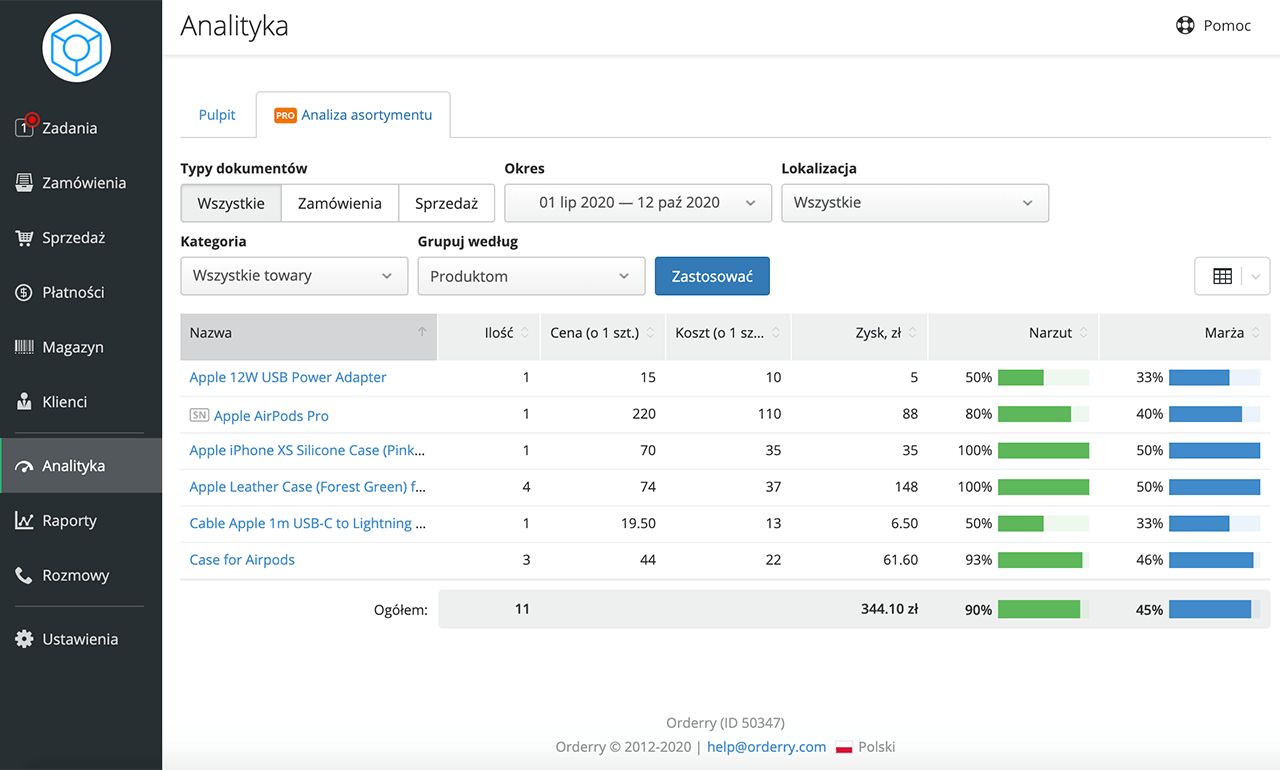
Task: Open the Okres date range dropdown
Action: tap(638, 203)
